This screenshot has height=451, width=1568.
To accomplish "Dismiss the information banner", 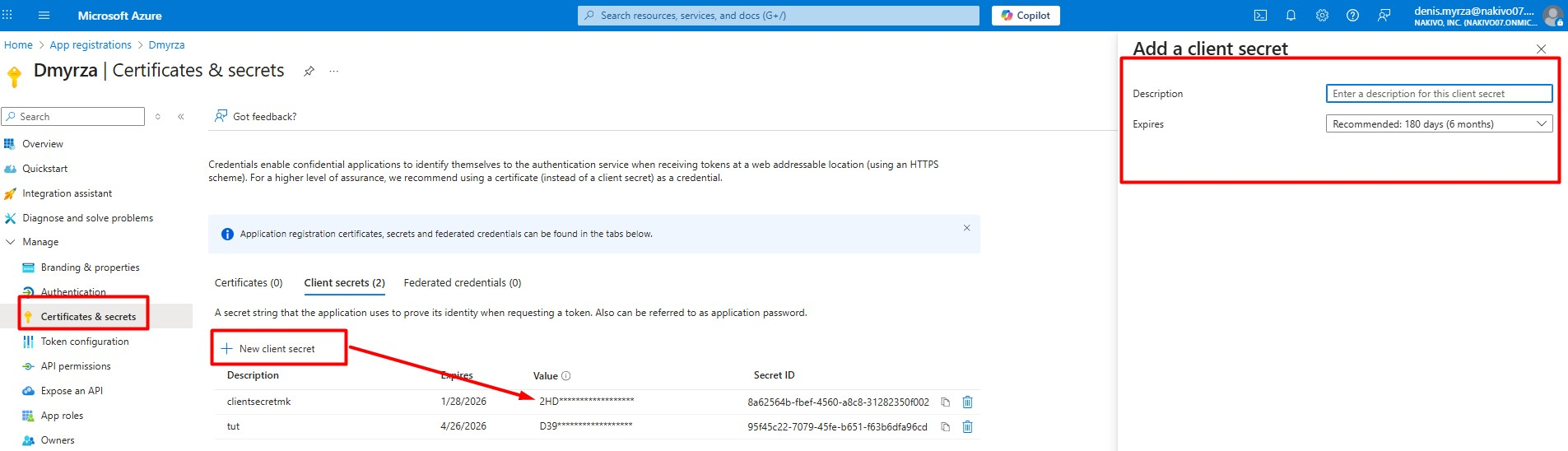I will point(966,228).
